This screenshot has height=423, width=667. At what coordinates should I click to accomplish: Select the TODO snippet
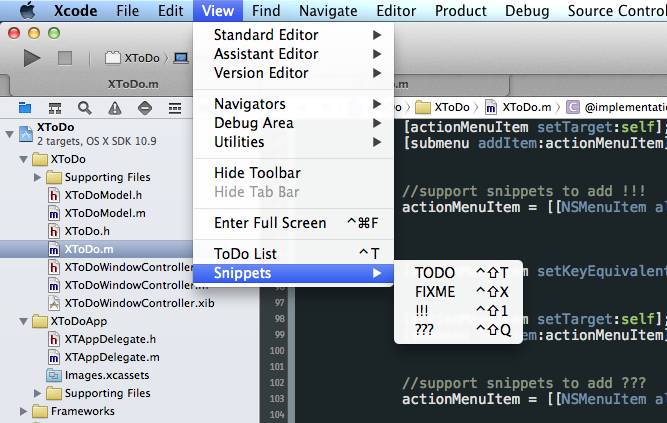(x=458, y=273)
